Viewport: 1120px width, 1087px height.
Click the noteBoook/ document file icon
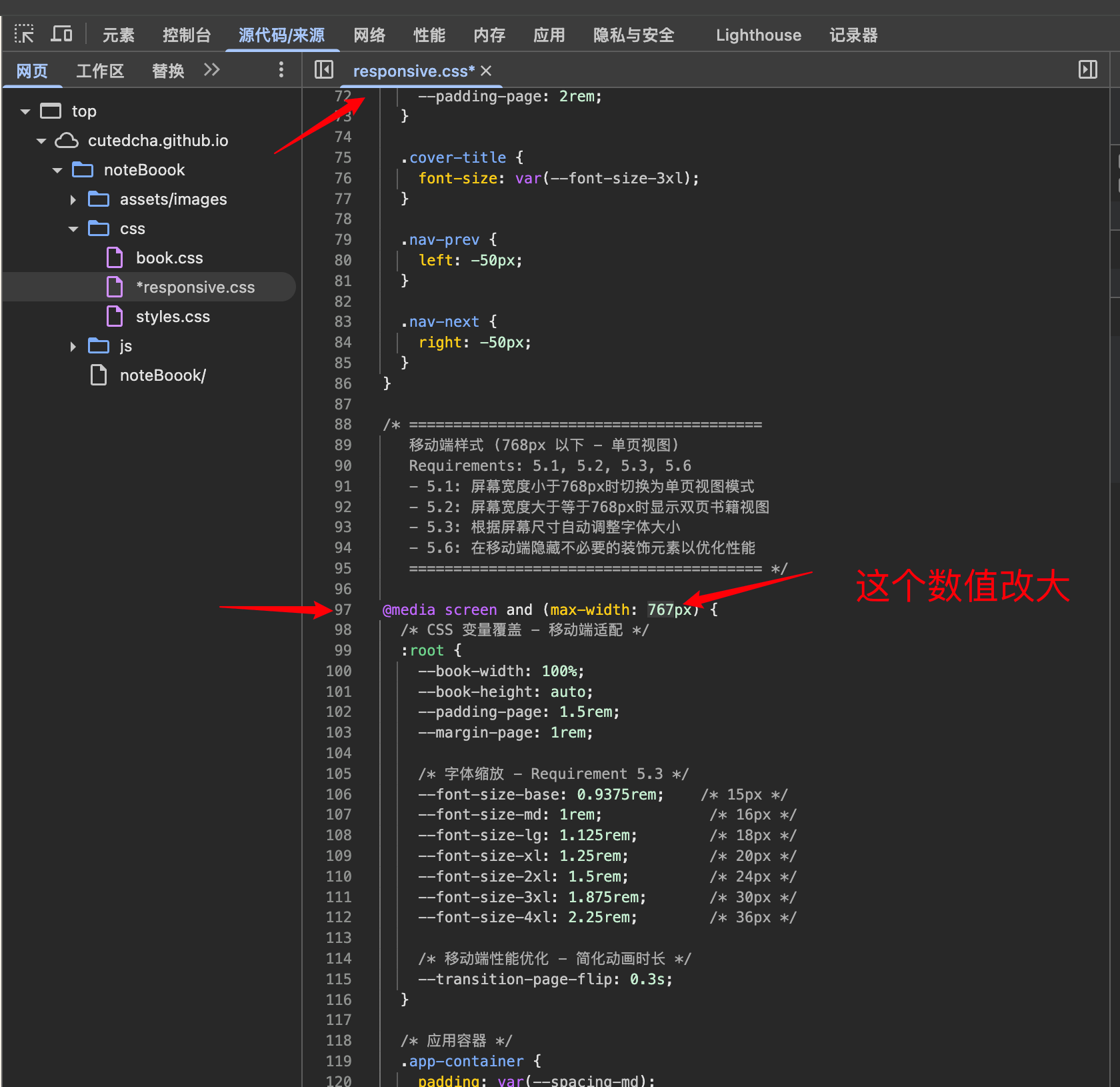pos(99,375)
